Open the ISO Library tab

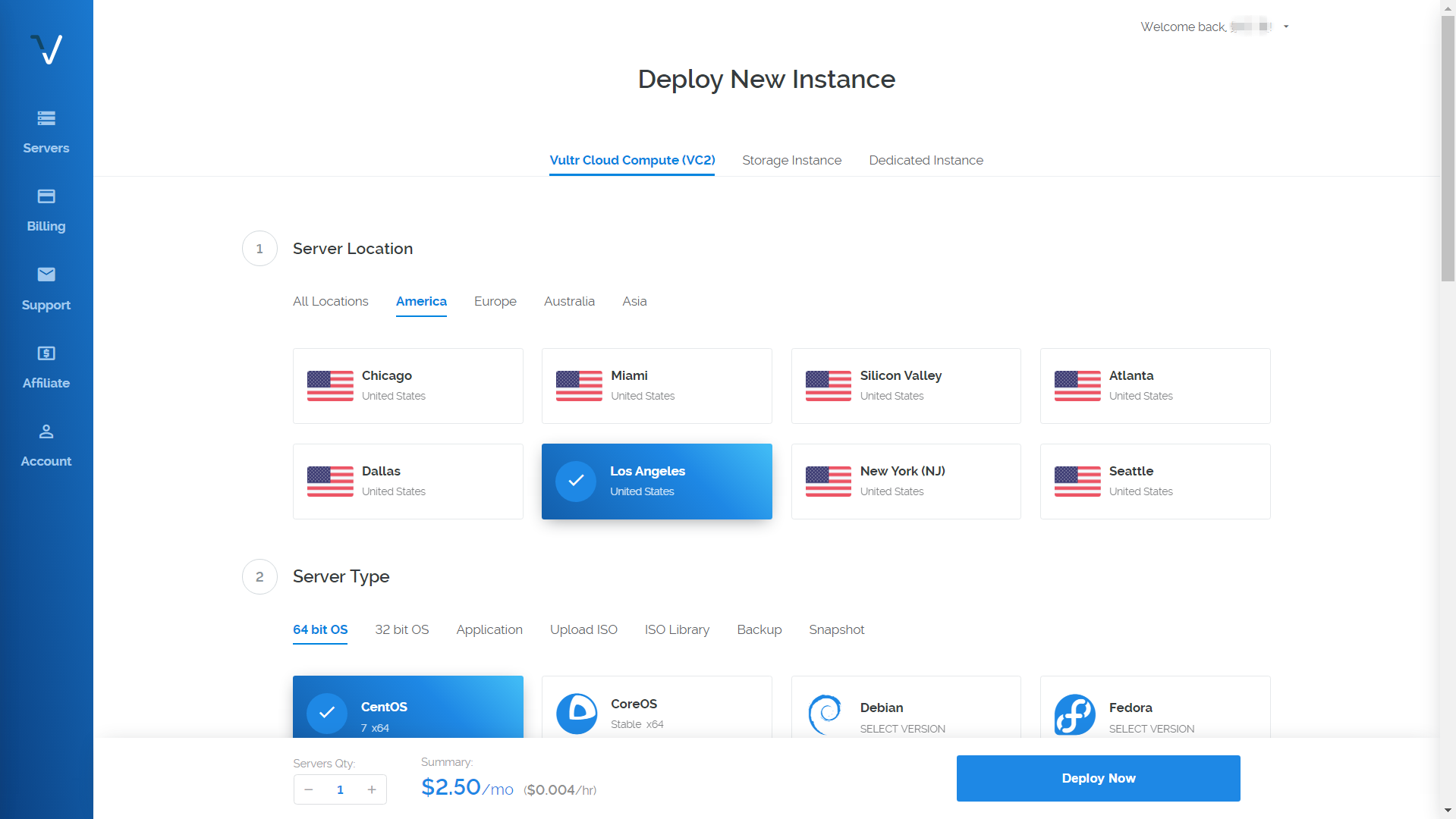click(x=677, y=629)
